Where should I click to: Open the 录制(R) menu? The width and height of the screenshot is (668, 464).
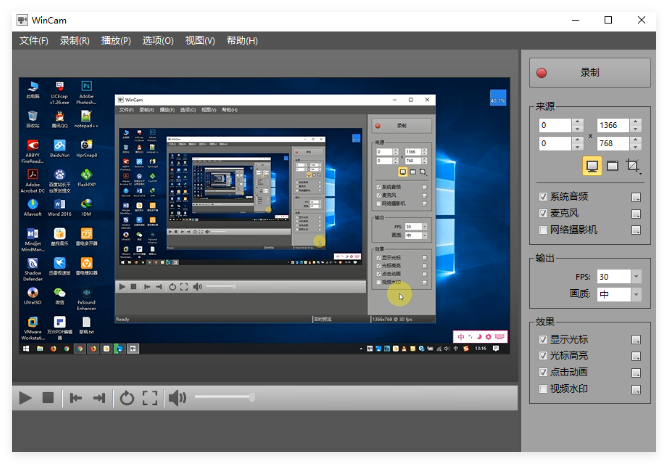pos(75,40)
